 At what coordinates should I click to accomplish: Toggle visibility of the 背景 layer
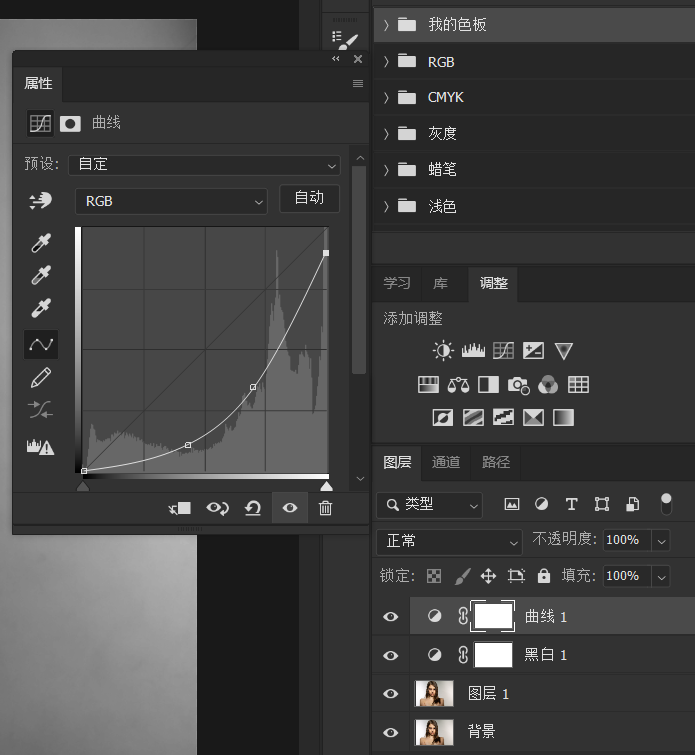point(391,731)
